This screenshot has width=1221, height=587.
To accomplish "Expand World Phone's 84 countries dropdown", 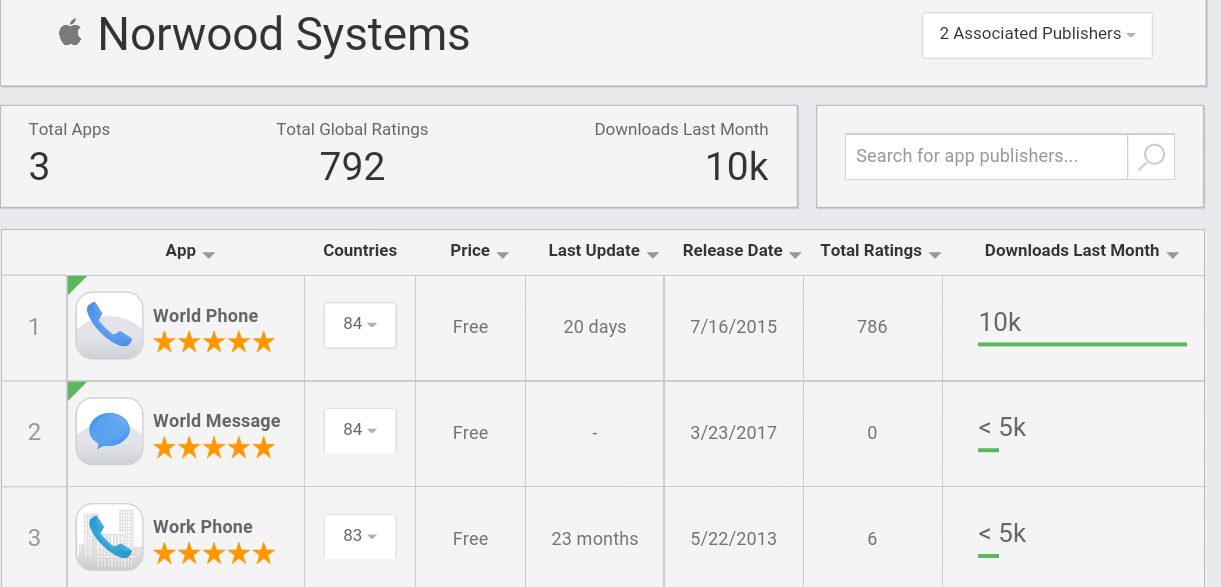I will point(360,324).
